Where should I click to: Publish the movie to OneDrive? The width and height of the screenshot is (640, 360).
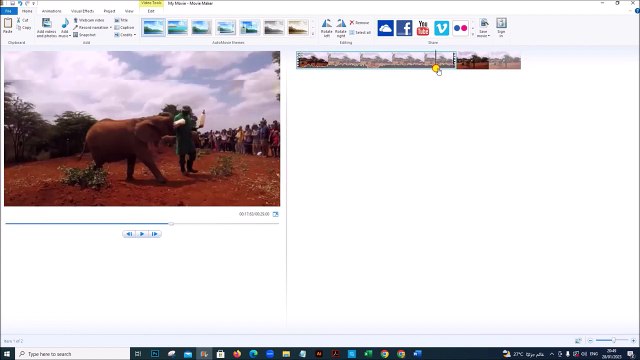click(x=385, y=28)
